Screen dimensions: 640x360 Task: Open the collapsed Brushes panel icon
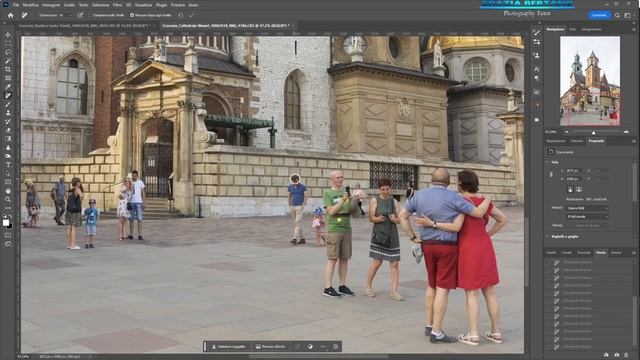click(536, 32)
